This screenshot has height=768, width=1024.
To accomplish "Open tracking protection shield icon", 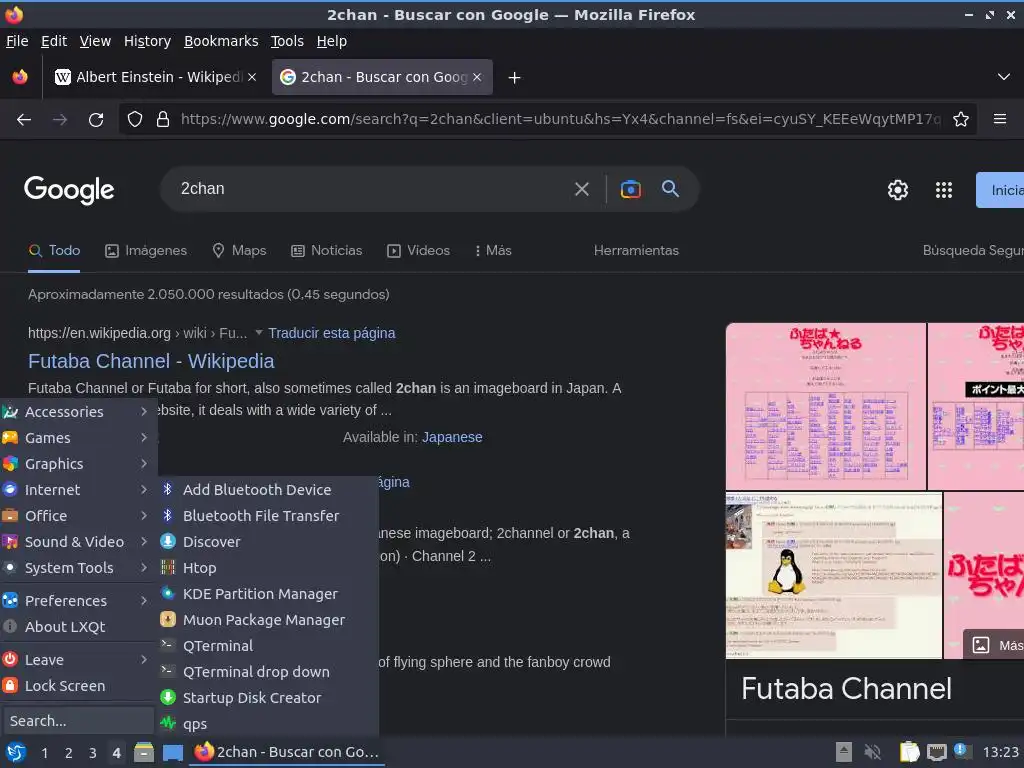I will tap(135, 120).
